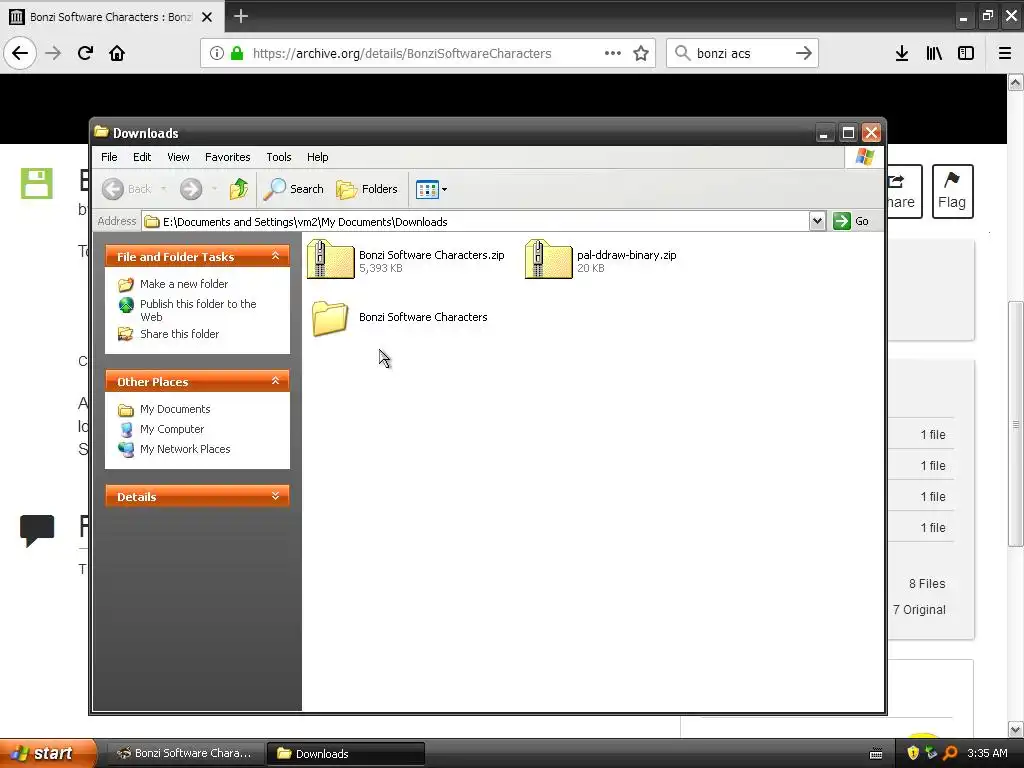
Task: Open site information icon in address bar
Action: click(x=217, y=53)
